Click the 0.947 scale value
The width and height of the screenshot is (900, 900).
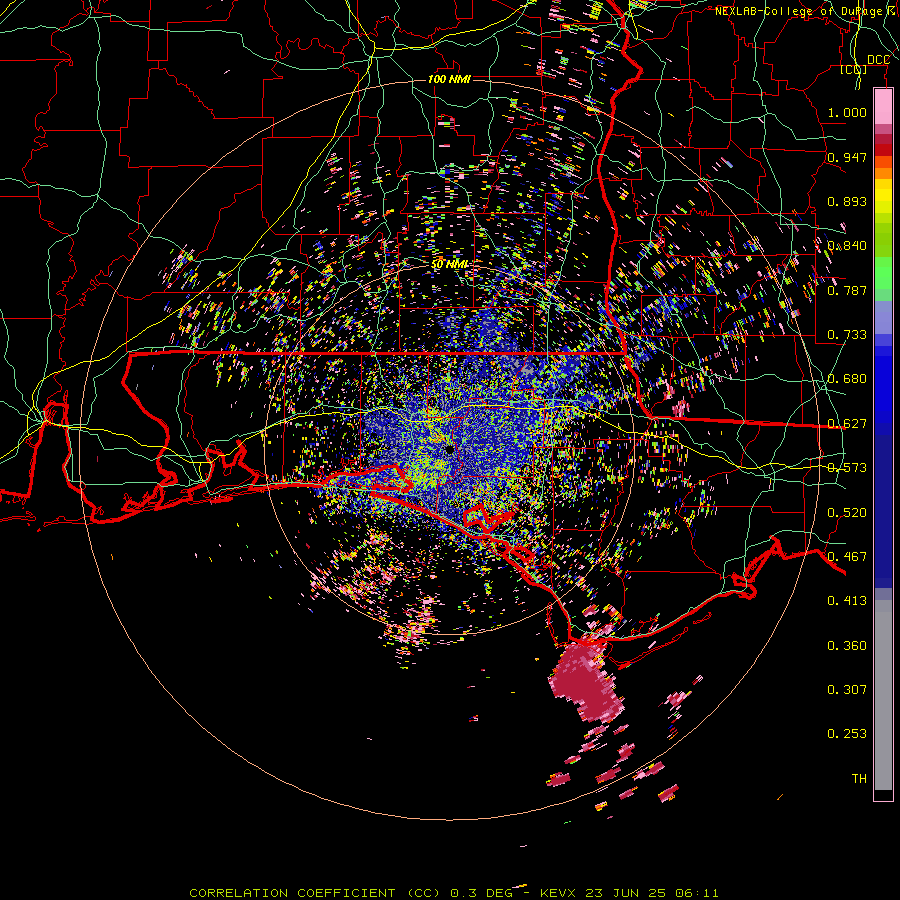[847, 157]
